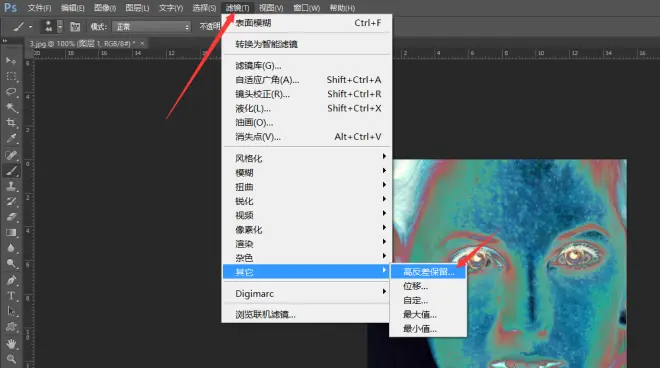660x368 pixels.
Task: Choose 表面模糊 last filter entry
Action: tap(307, 23)
